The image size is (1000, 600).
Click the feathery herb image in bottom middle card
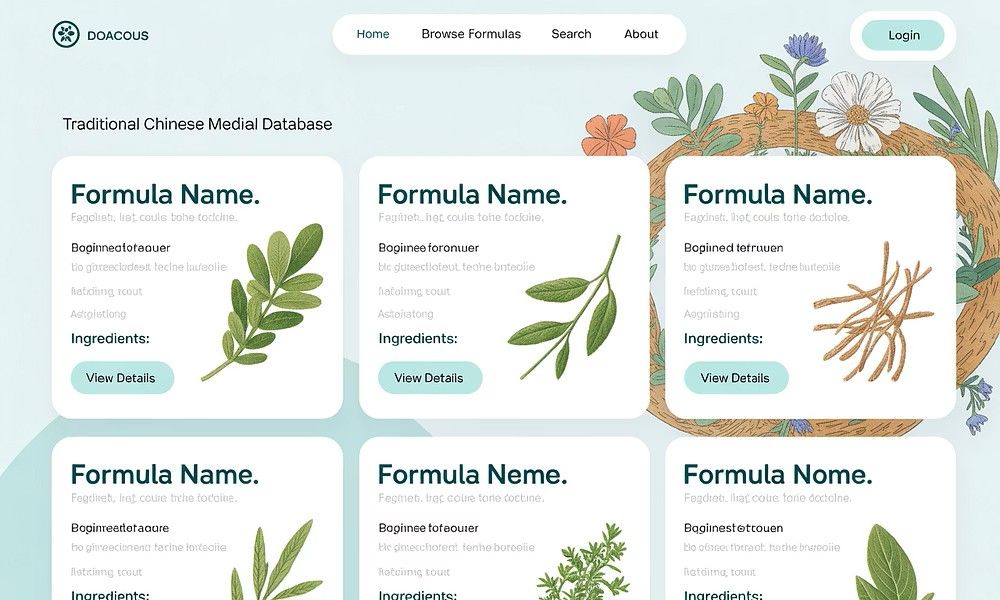click(584, 561)
